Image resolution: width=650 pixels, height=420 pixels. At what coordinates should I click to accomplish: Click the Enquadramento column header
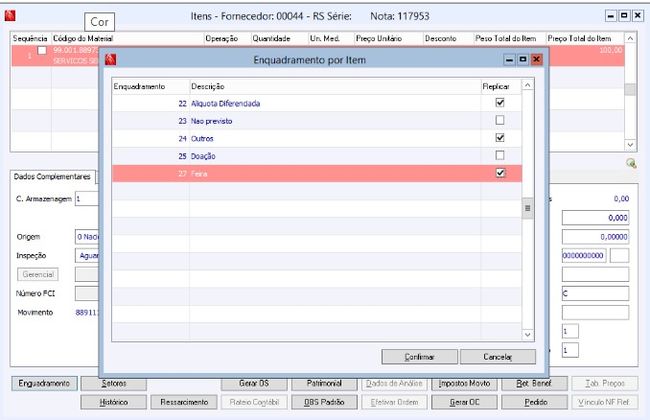click(x=150, y=86)
